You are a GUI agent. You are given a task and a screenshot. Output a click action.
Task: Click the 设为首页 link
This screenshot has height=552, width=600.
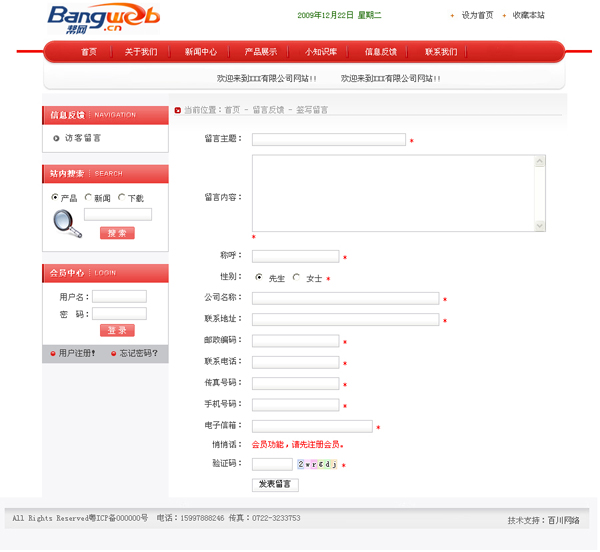point(477,15)
